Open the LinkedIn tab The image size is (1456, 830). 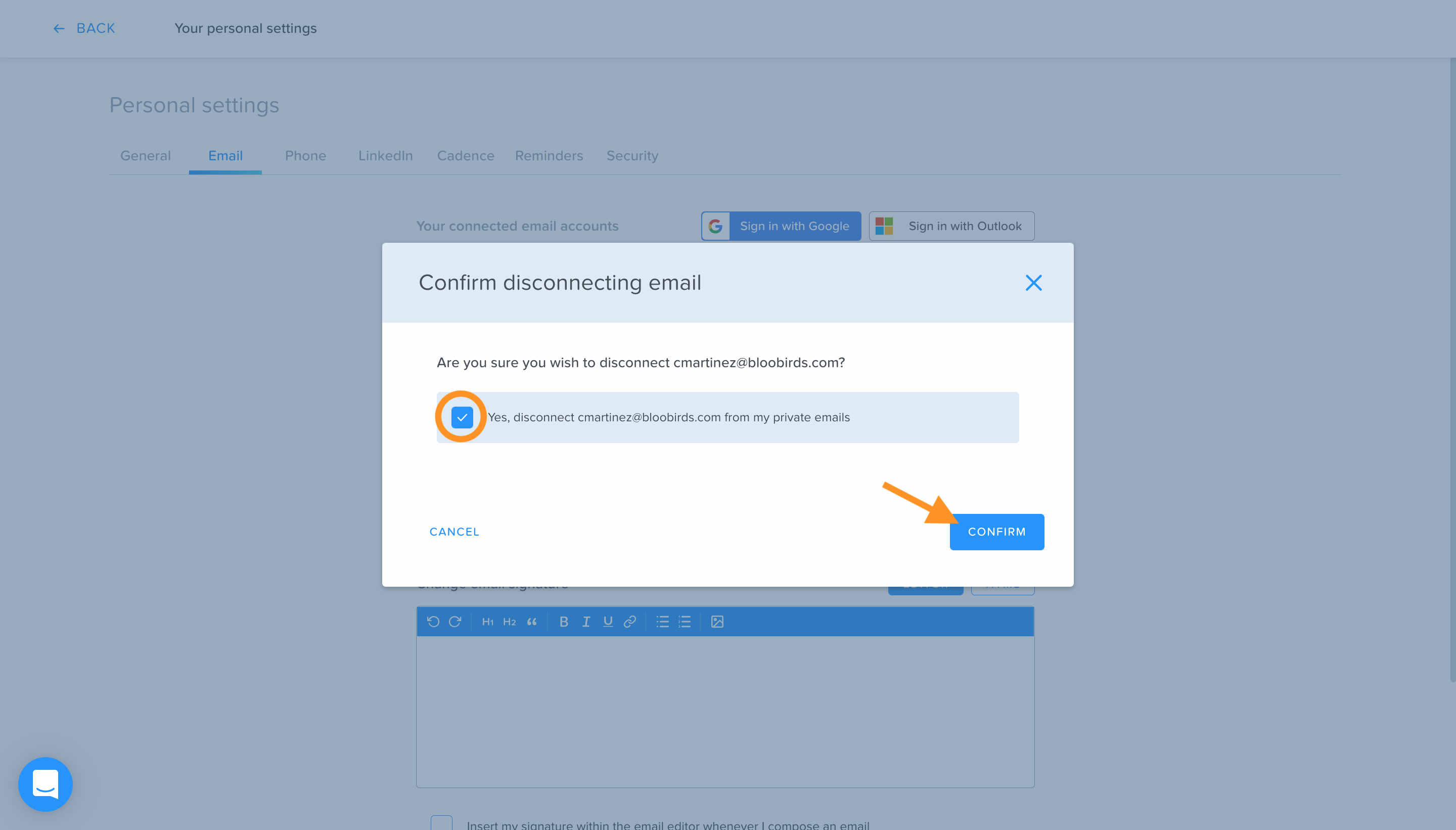click(385, 156)
